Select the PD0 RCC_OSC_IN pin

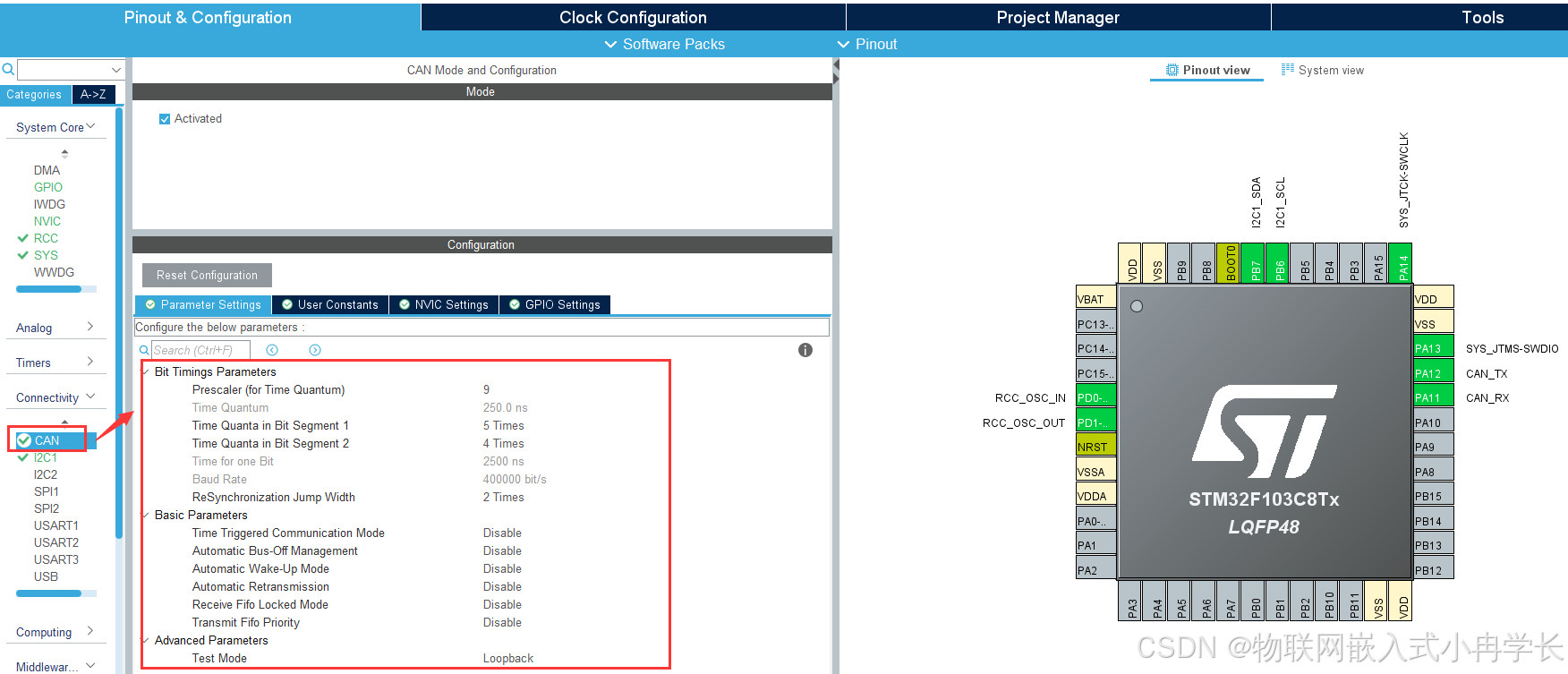tap(1095, 397)
